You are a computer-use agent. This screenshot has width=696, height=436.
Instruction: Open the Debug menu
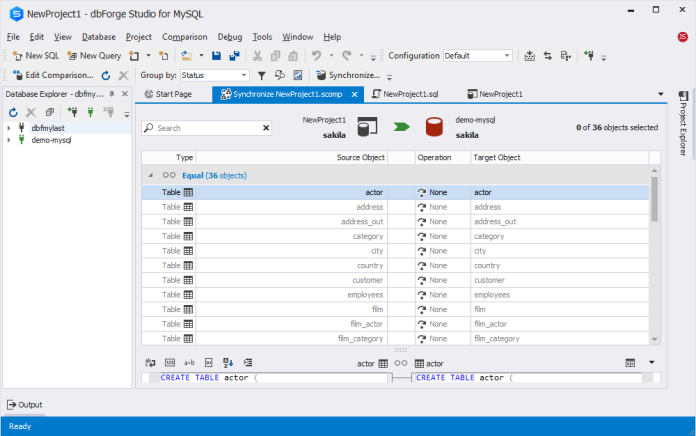coord(230,37)
